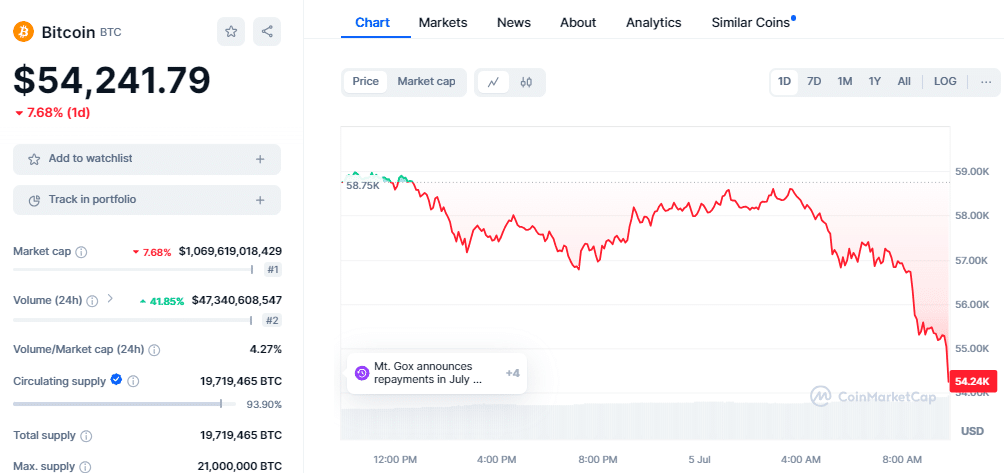Click the plus icon on Track in portfolio
Screen dimensions: 1004x473
(260, 200)
